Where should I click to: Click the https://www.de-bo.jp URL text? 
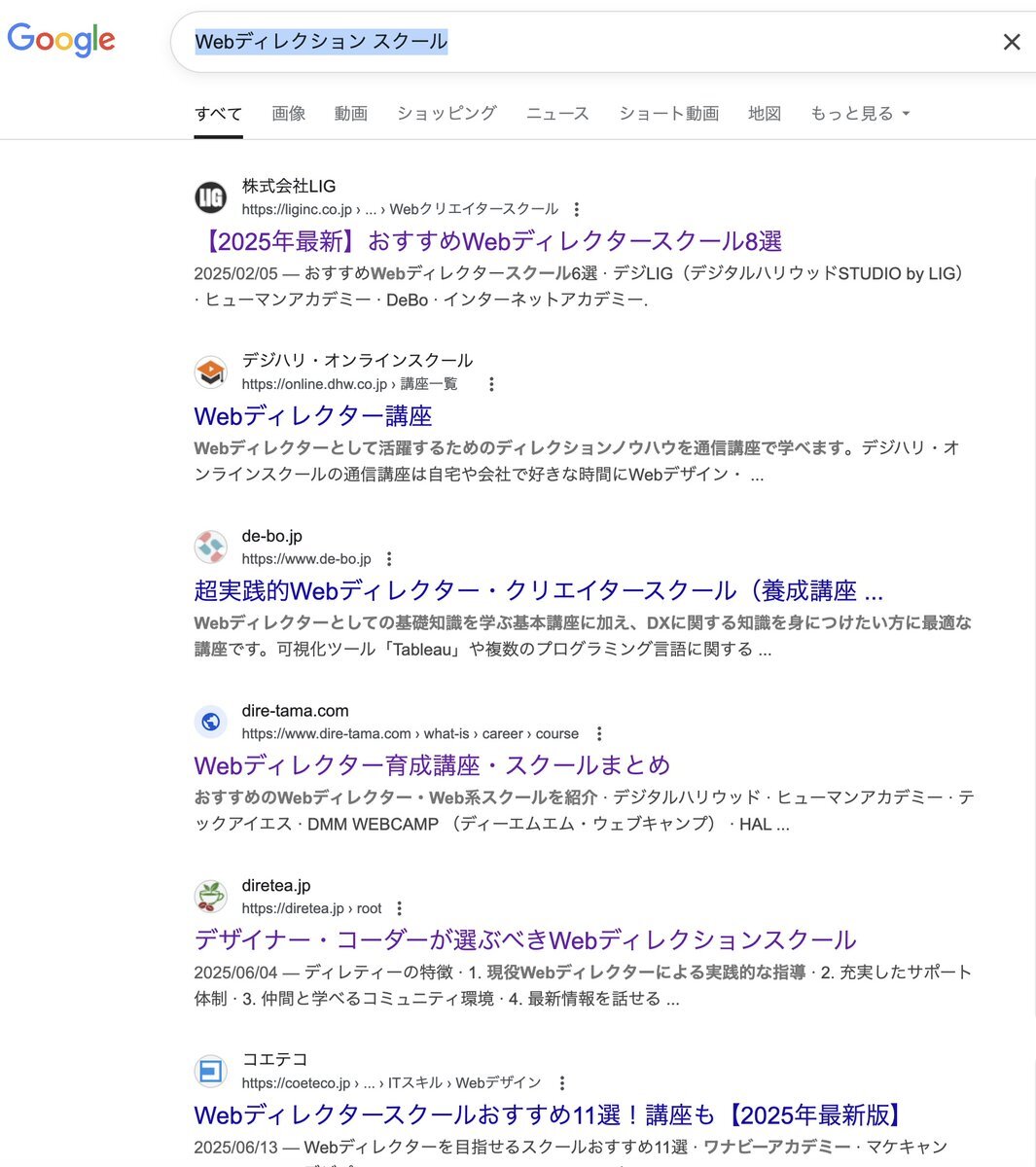coord(306,559)
